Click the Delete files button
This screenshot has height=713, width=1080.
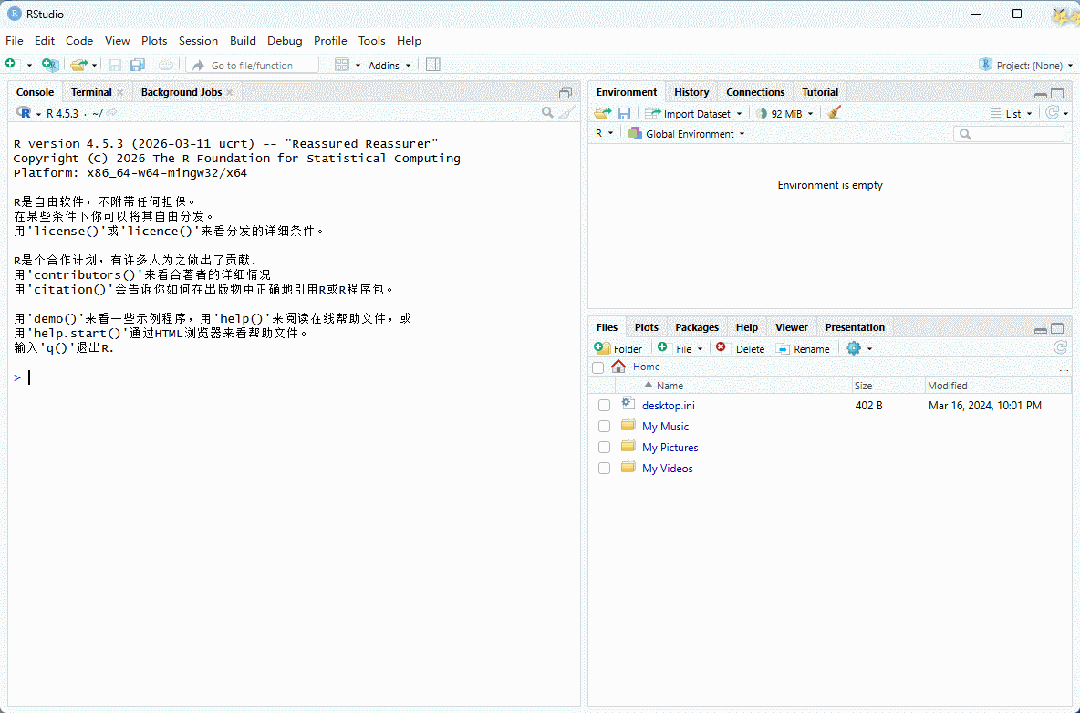tap(740, 349)
